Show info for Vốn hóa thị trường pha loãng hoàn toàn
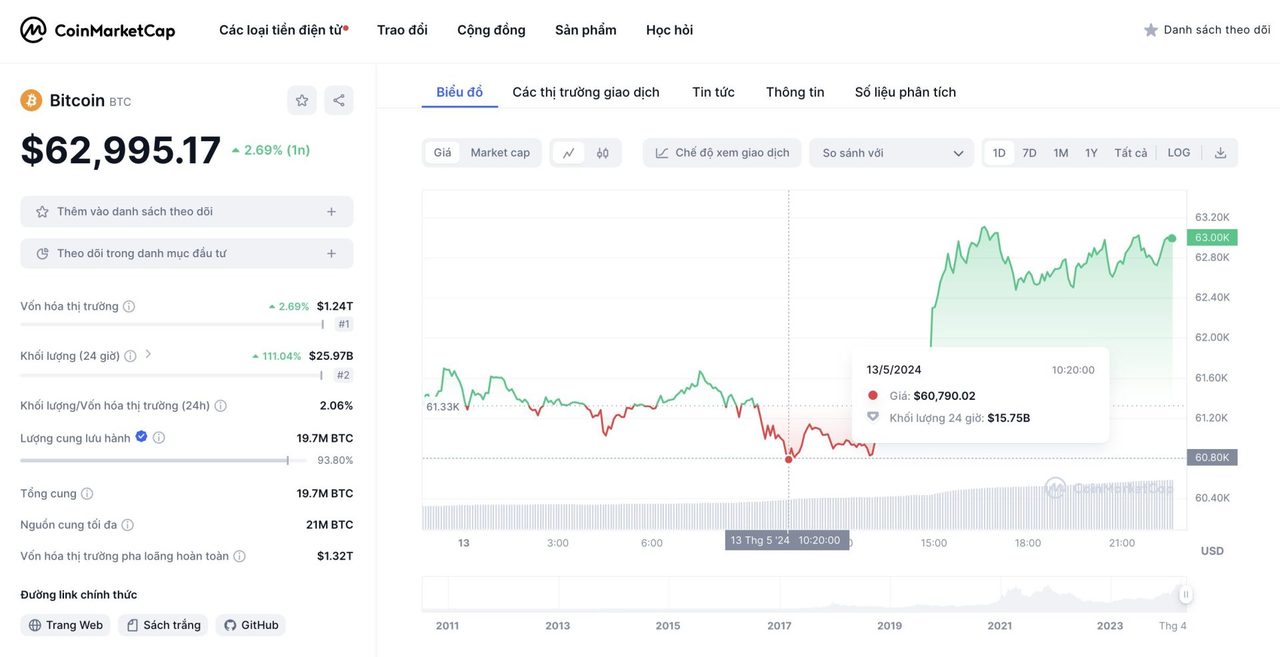1280x657 pixels. tap(239, 556)
